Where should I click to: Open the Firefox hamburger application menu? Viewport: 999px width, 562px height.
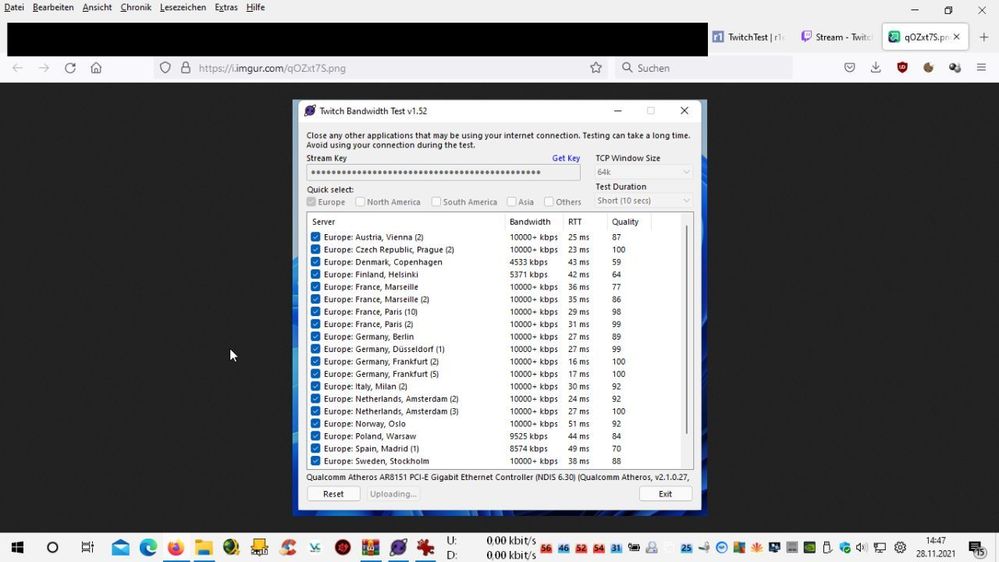point(981,68)
